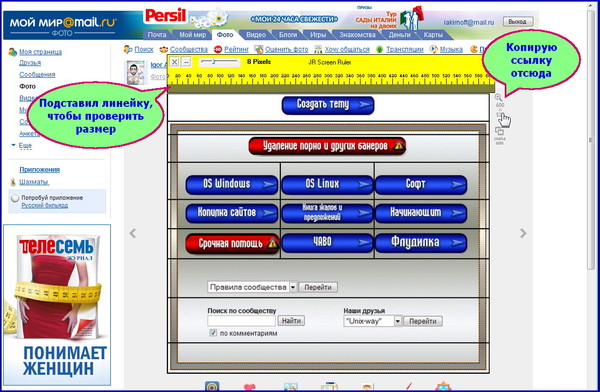
Task: Click the 'Поиск по сообществу' input field
Action: tap(241, 321)
